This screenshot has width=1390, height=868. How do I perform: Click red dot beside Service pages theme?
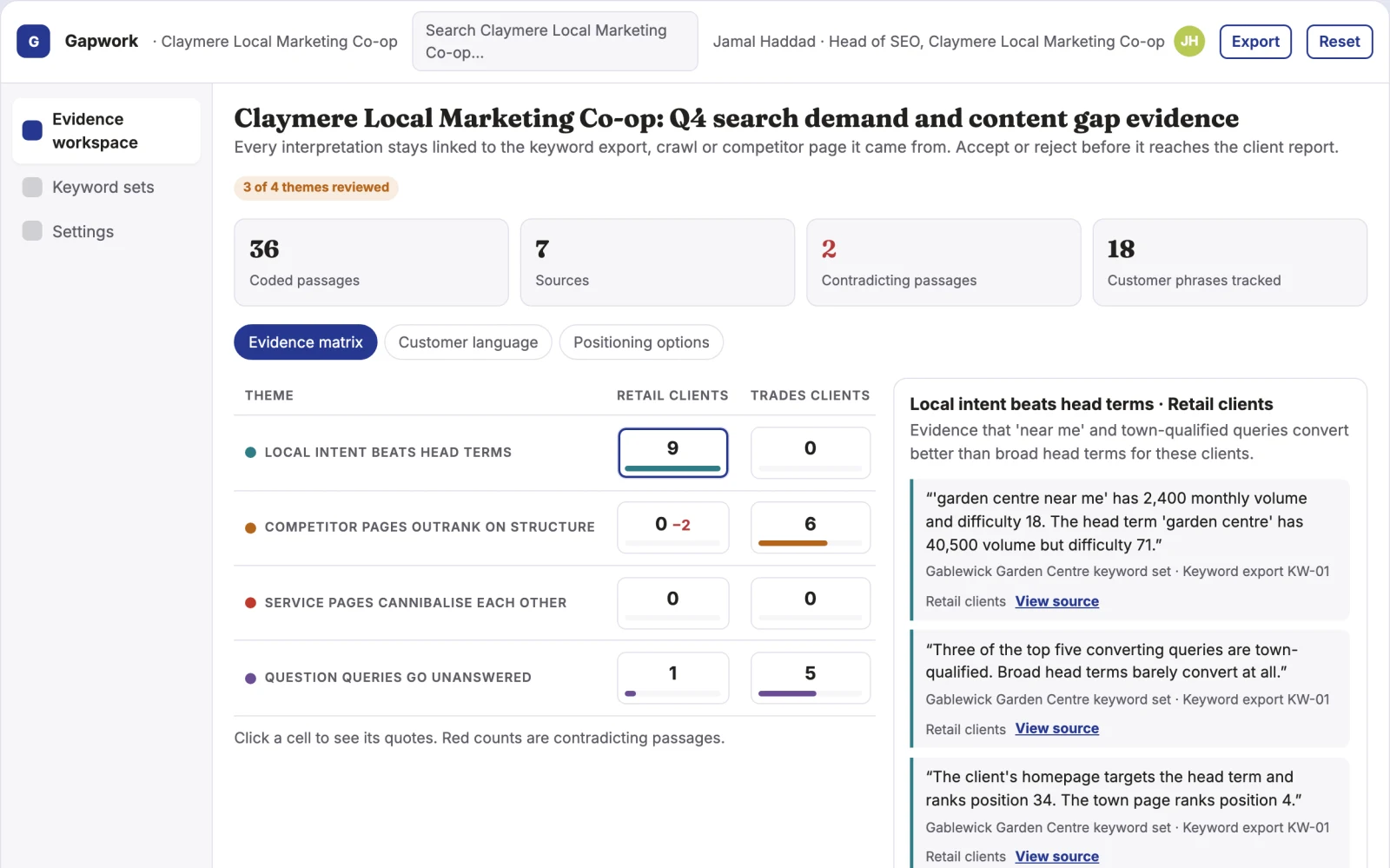click(250, 603)
